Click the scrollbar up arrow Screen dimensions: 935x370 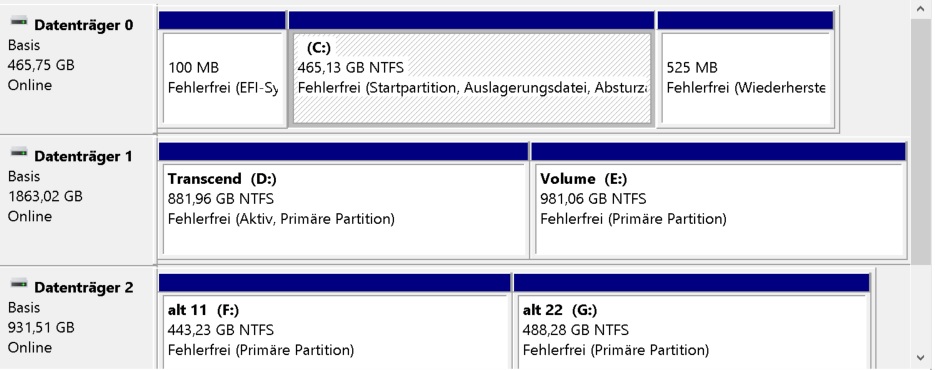[922, 9]
